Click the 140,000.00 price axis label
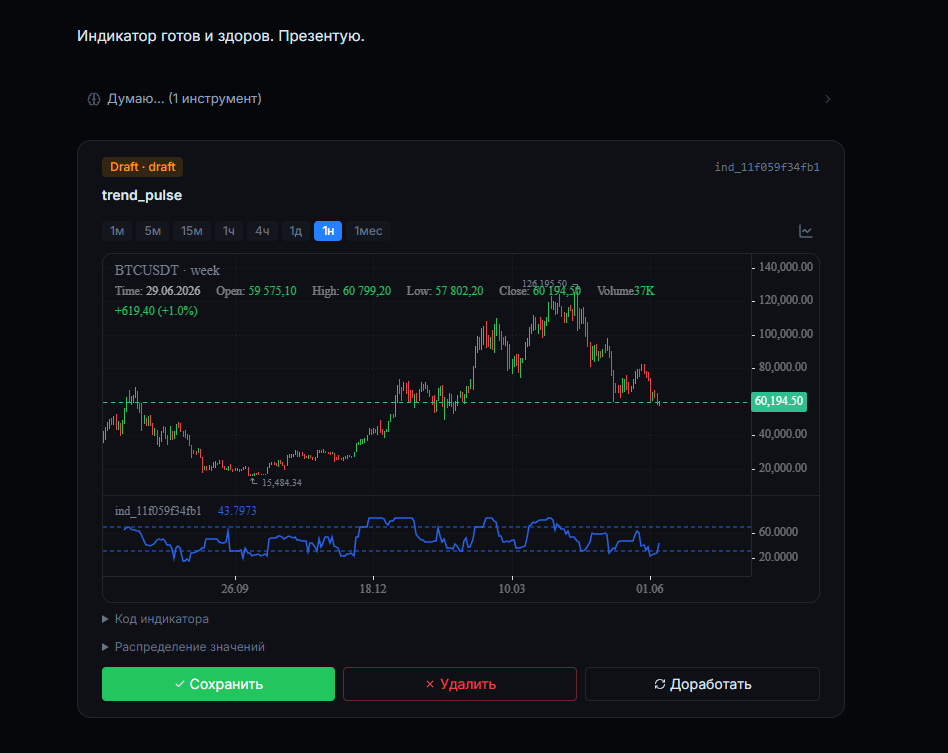Screen dimensions: 948x753 pyautogui.click(x=785, y=267)
